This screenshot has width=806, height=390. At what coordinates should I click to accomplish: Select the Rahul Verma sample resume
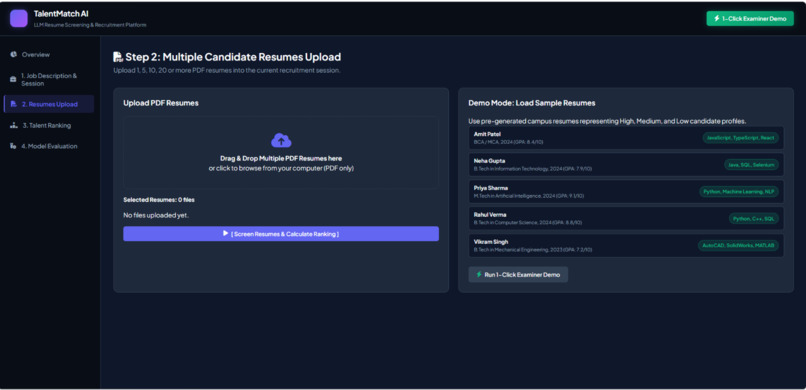point(626,218)
